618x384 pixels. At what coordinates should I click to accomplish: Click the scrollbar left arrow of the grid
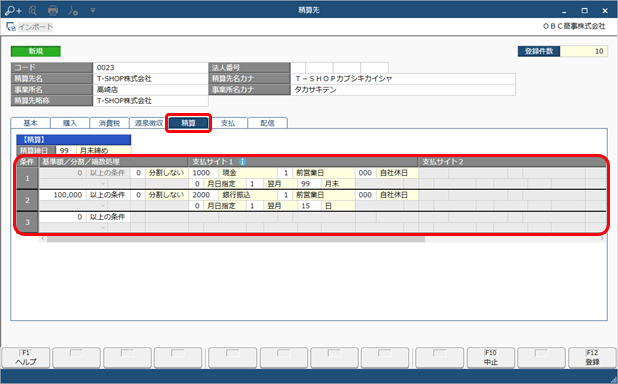[x=42, y=239]
